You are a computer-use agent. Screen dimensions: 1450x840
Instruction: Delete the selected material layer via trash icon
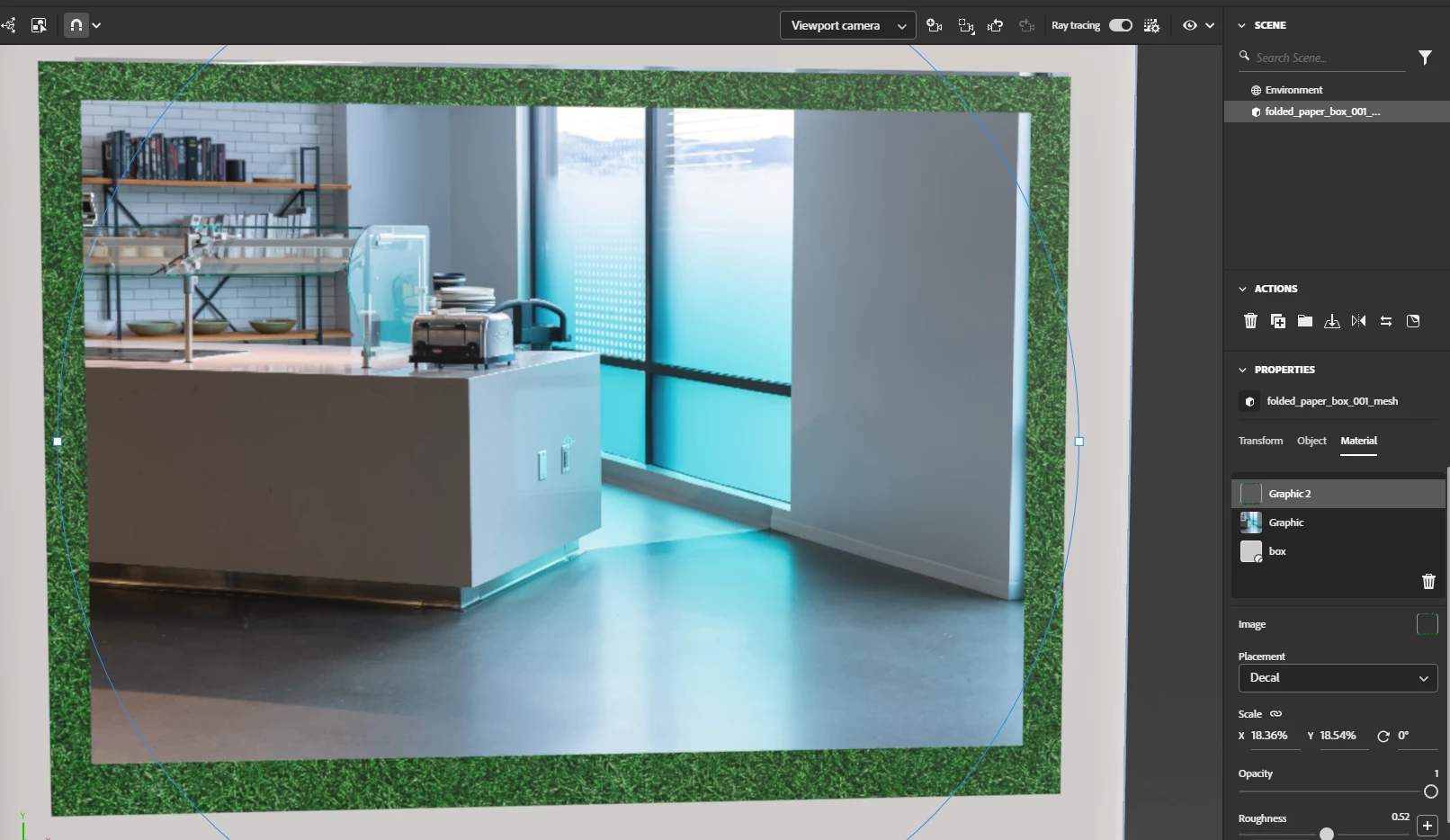(1428, 582)
